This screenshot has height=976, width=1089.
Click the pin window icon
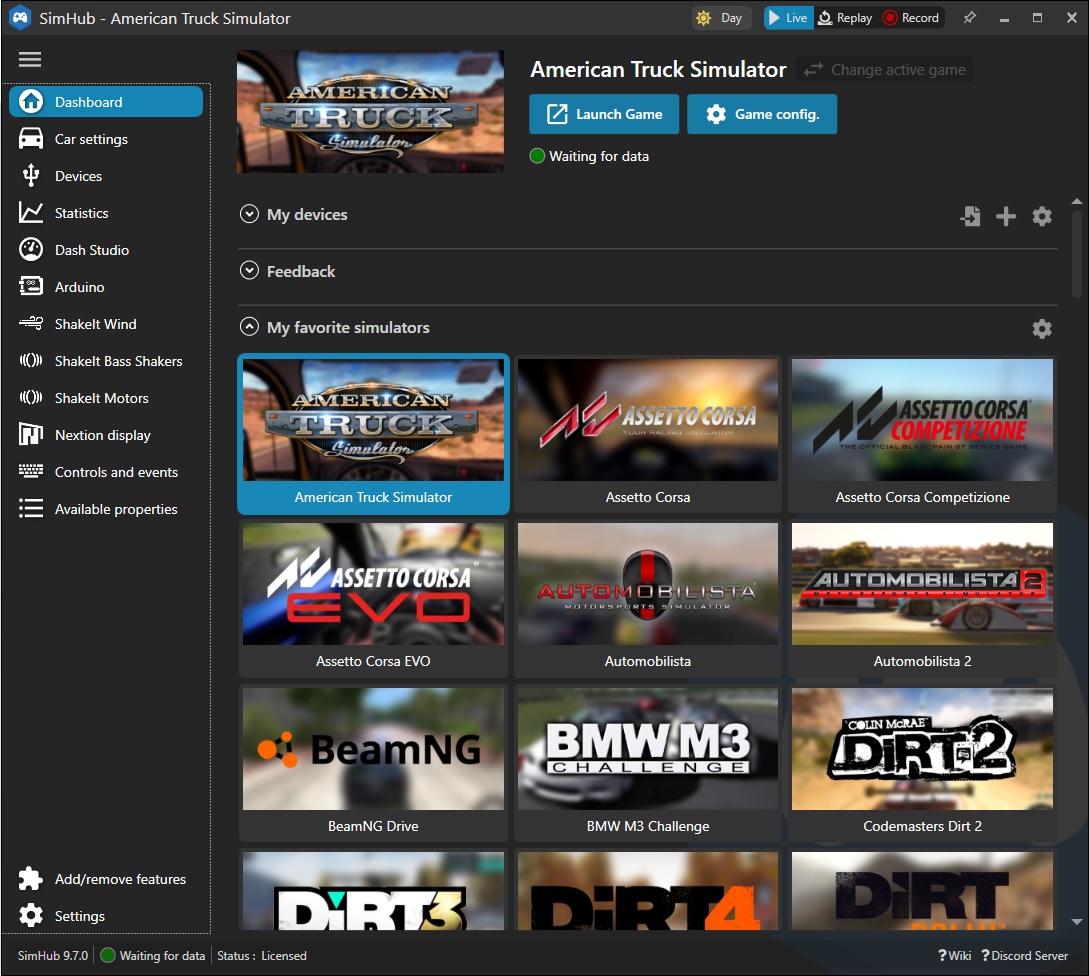click(970, 18)
